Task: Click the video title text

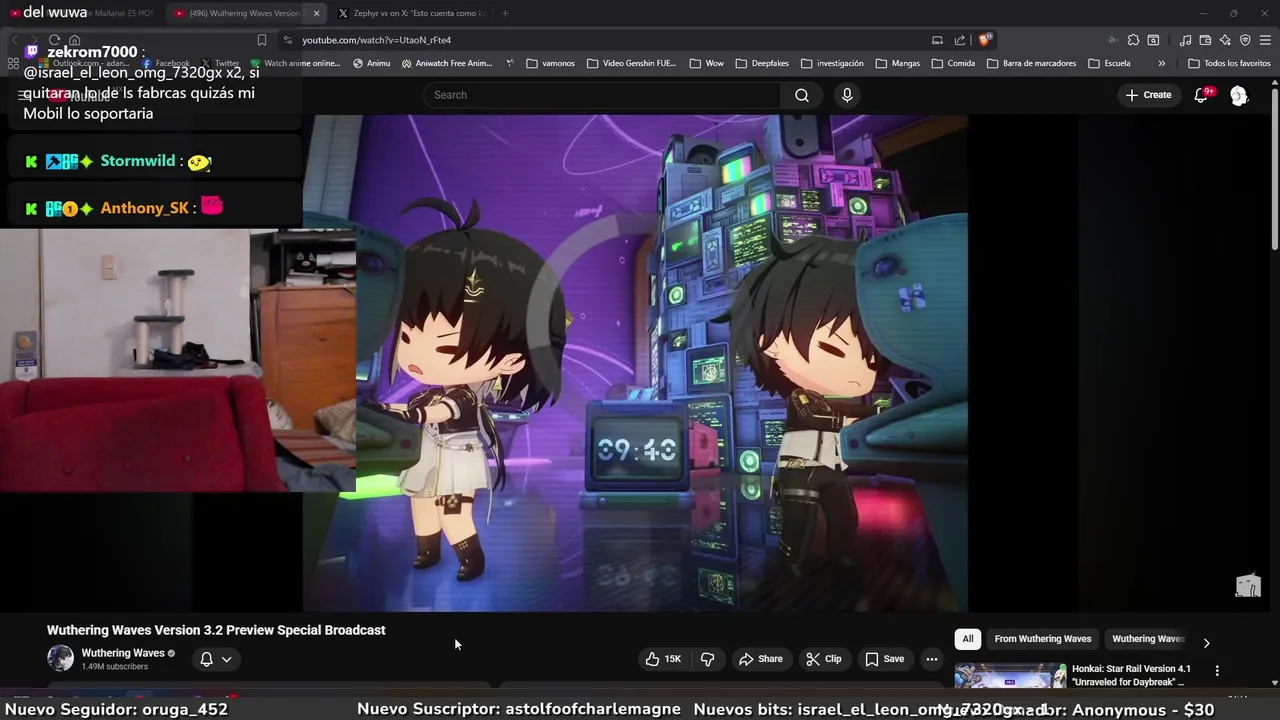Action: click(x=216, y=630)
